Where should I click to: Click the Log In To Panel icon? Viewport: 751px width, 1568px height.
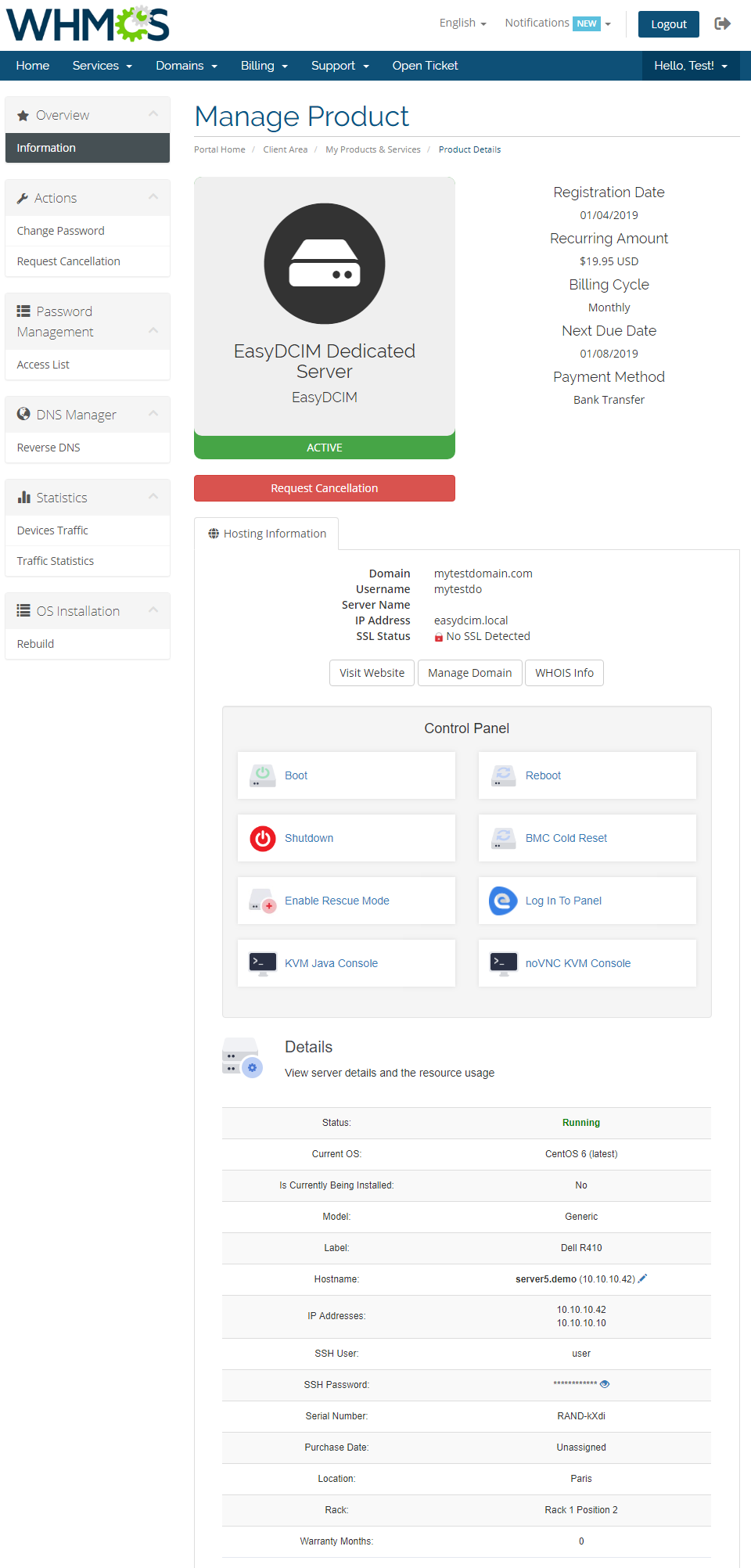(x=504, y=901)
